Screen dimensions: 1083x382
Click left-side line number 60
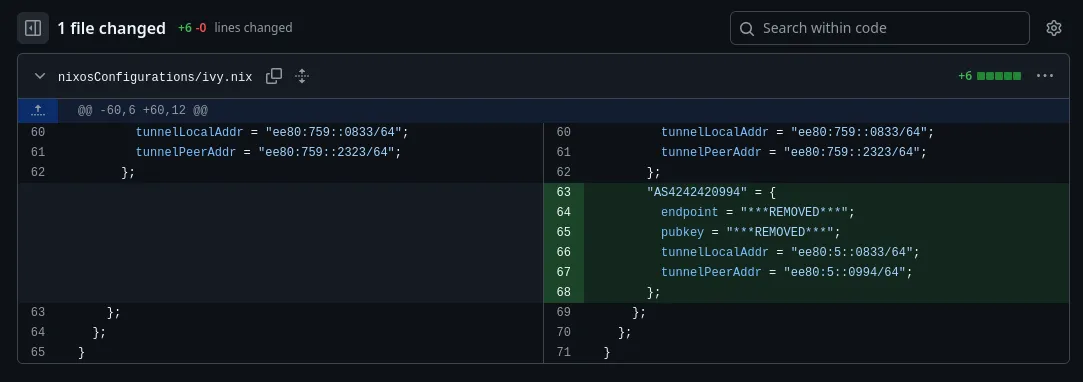[x=38, y=132]
